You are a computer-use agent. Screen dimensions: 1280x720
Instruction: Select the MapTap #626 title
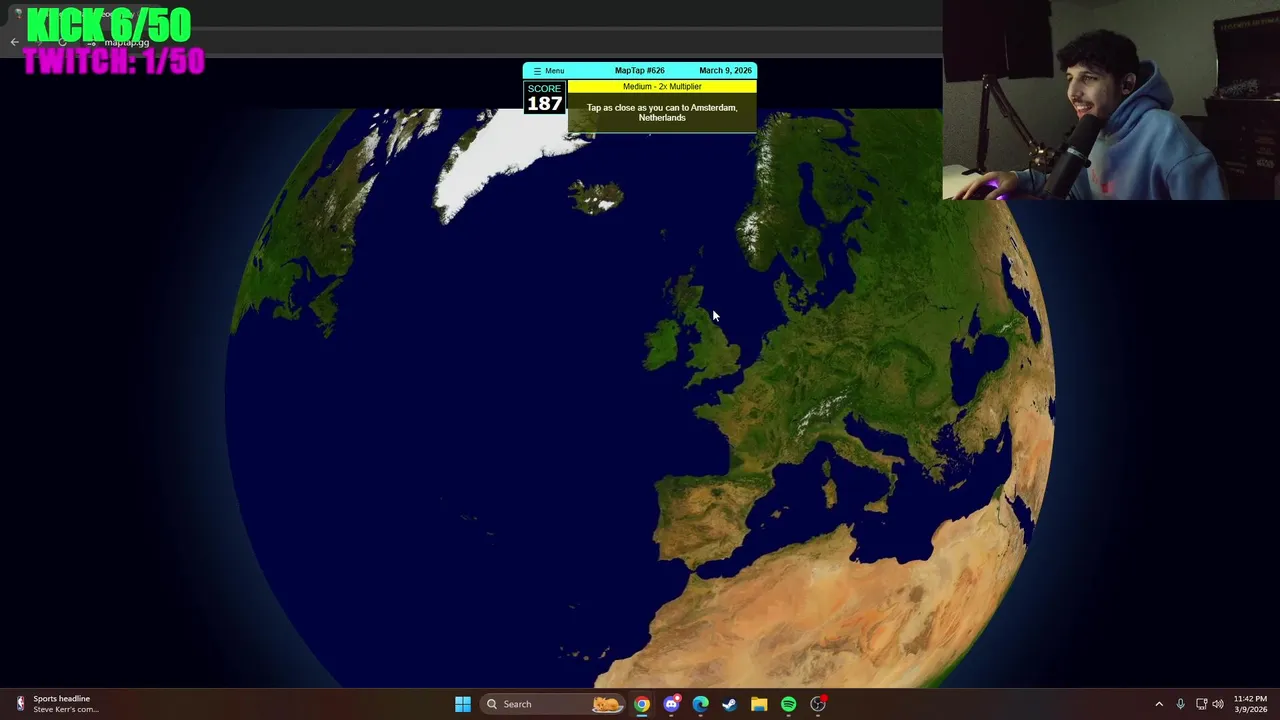639,71
